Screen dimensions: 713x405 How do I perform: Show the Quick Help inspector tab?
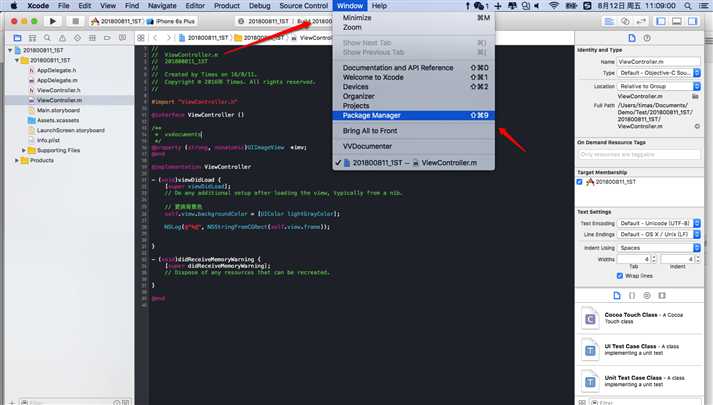point(647,38)
